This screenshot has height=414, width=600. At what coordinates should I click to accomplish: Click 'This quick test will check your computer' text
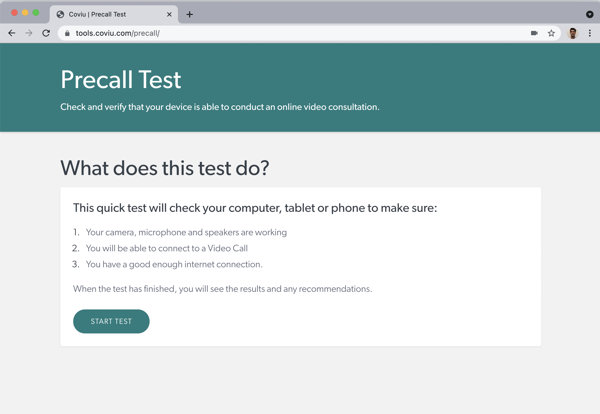coord(255,208)
